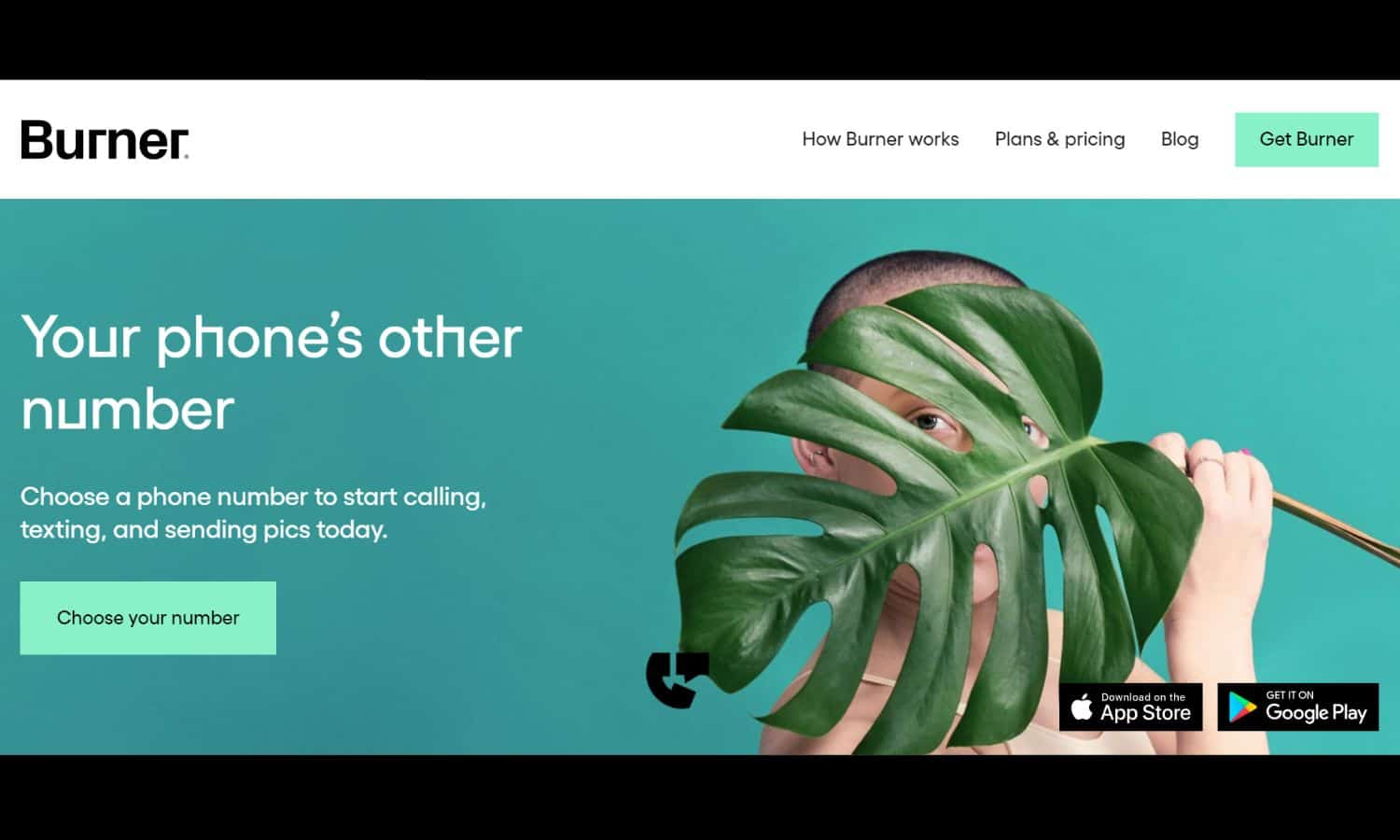This screenshot has width=1400, height=840.
Task: Click the colorful Google Play triangle icon
Action: coord(1242,707)
